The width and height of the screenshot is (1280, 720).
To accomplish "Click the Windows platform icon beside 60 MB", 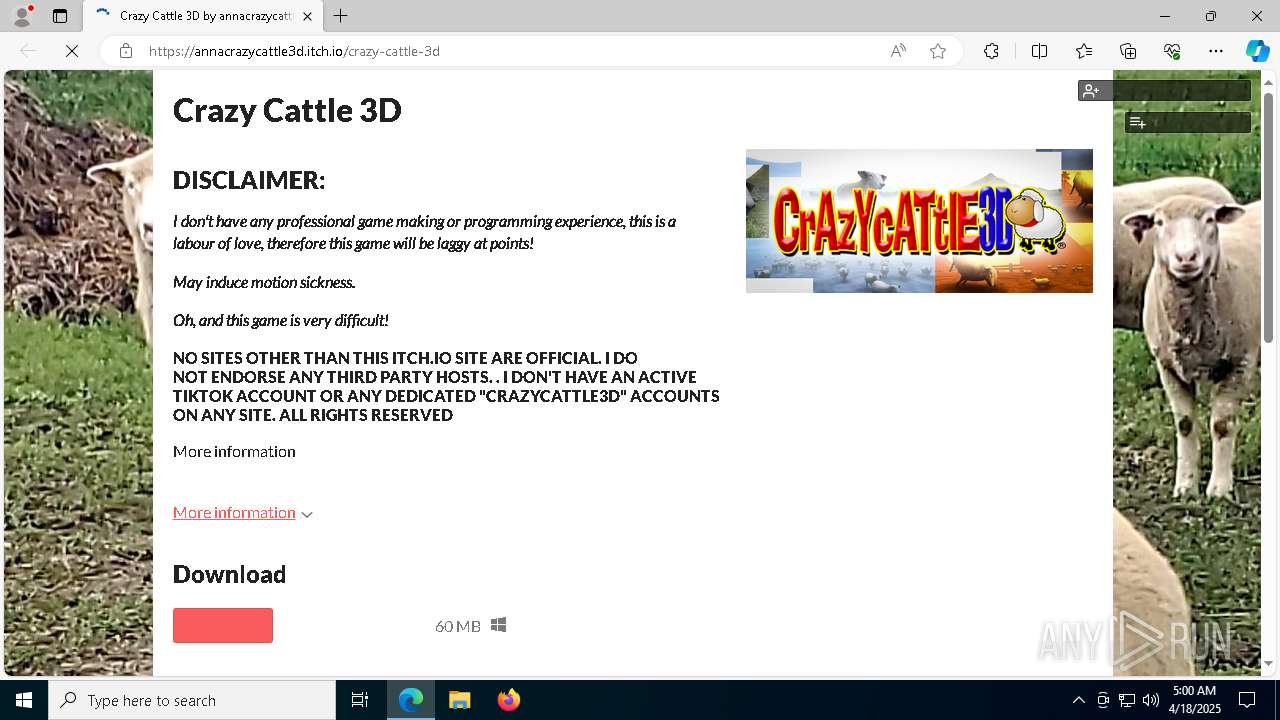I will [x=498, y=625].
